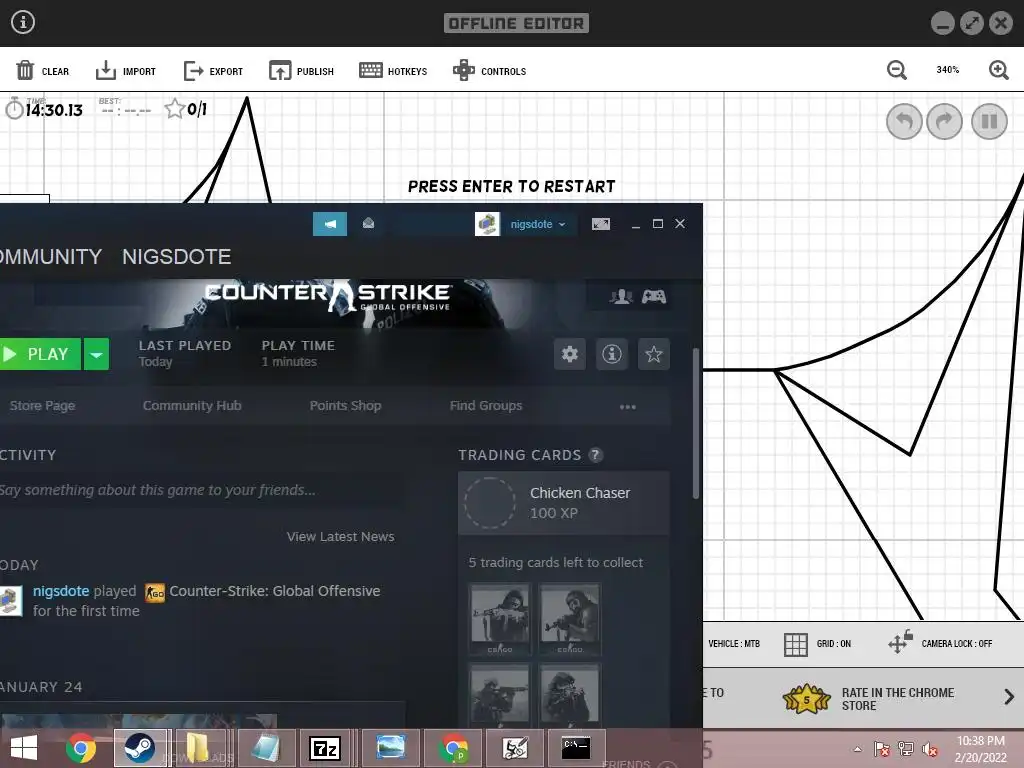Switch vehicle type MTB
The width and height of the screenshot is (1024, 768).
coord(734,644)
